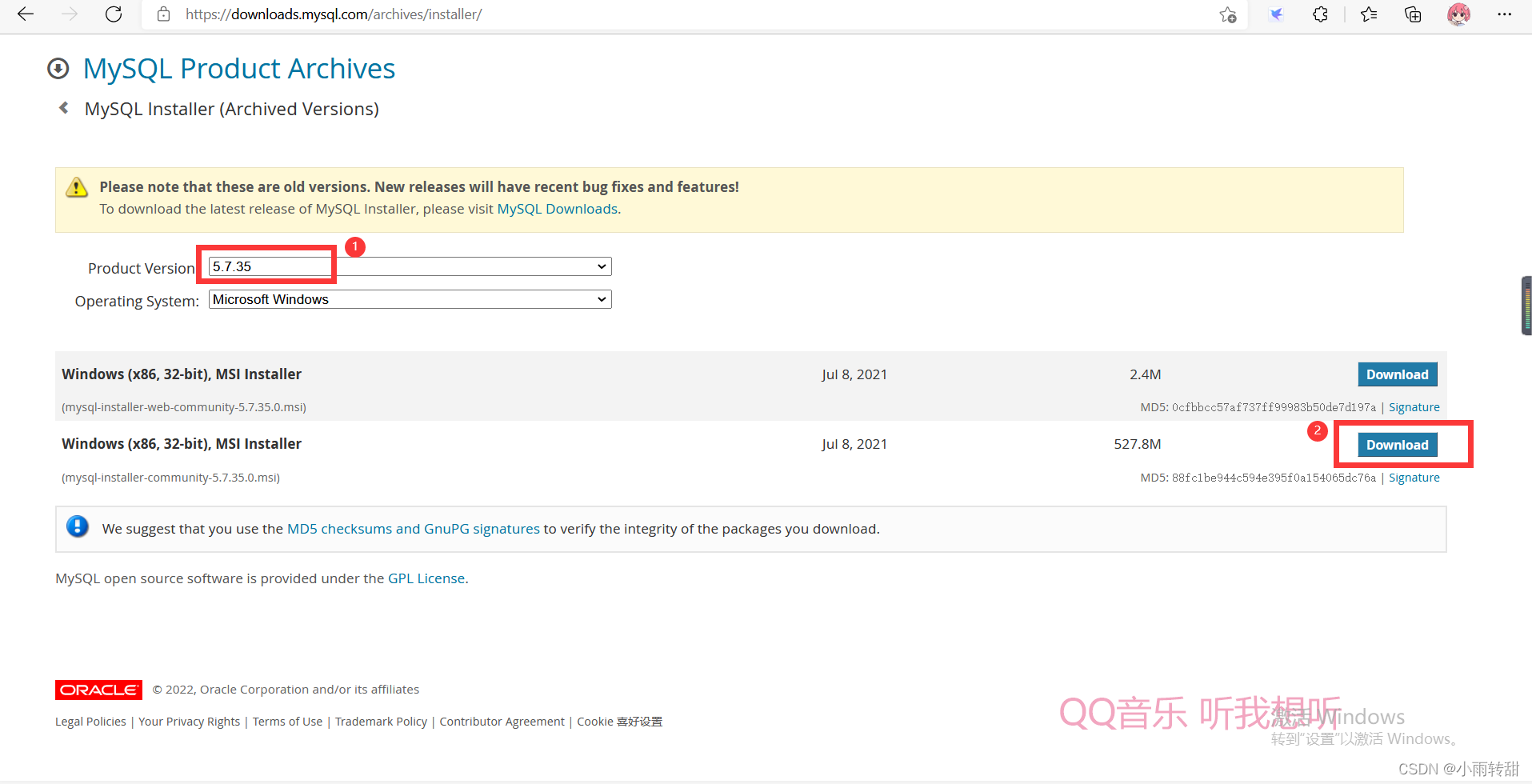Open the user profile avatar
This screenshot has width=1532, height=784.
coord(1458,14)
